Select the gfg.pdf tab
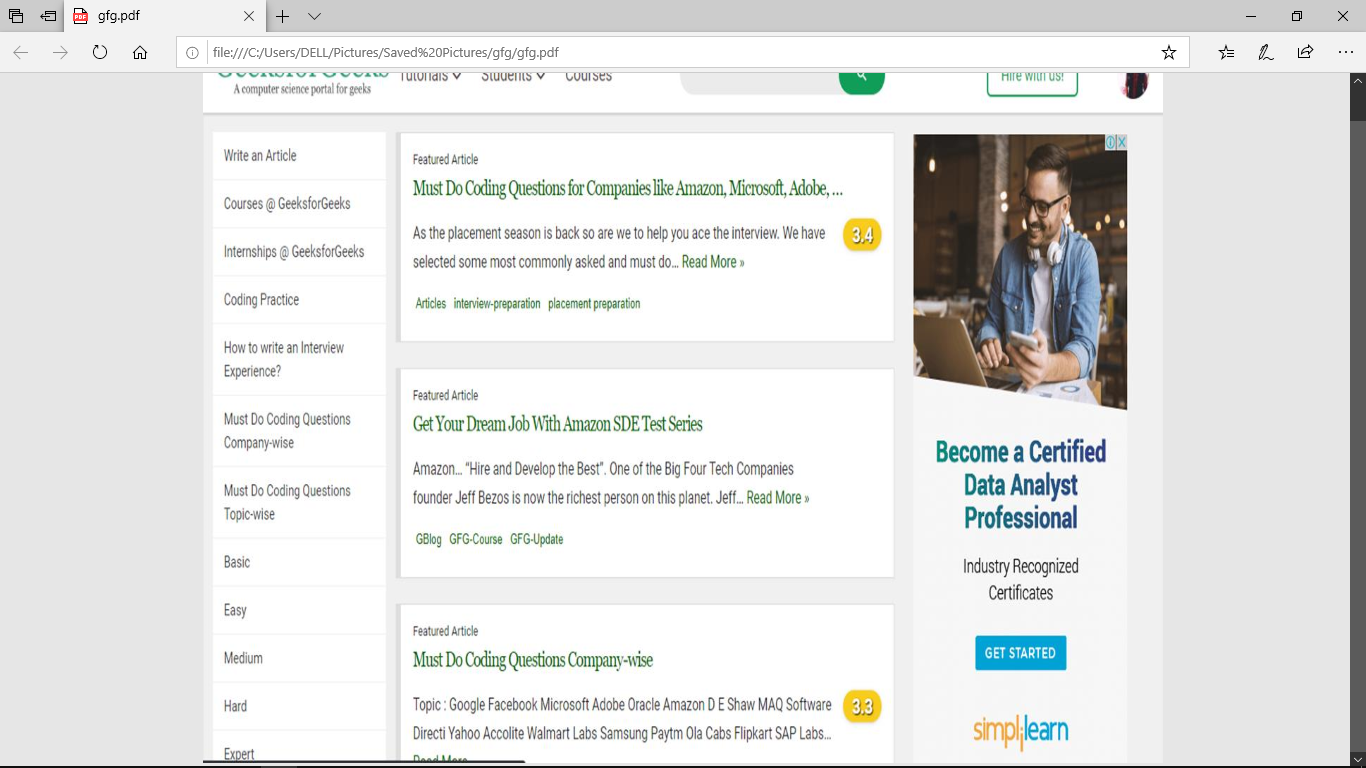1366x768 pixels. [165, 16]
